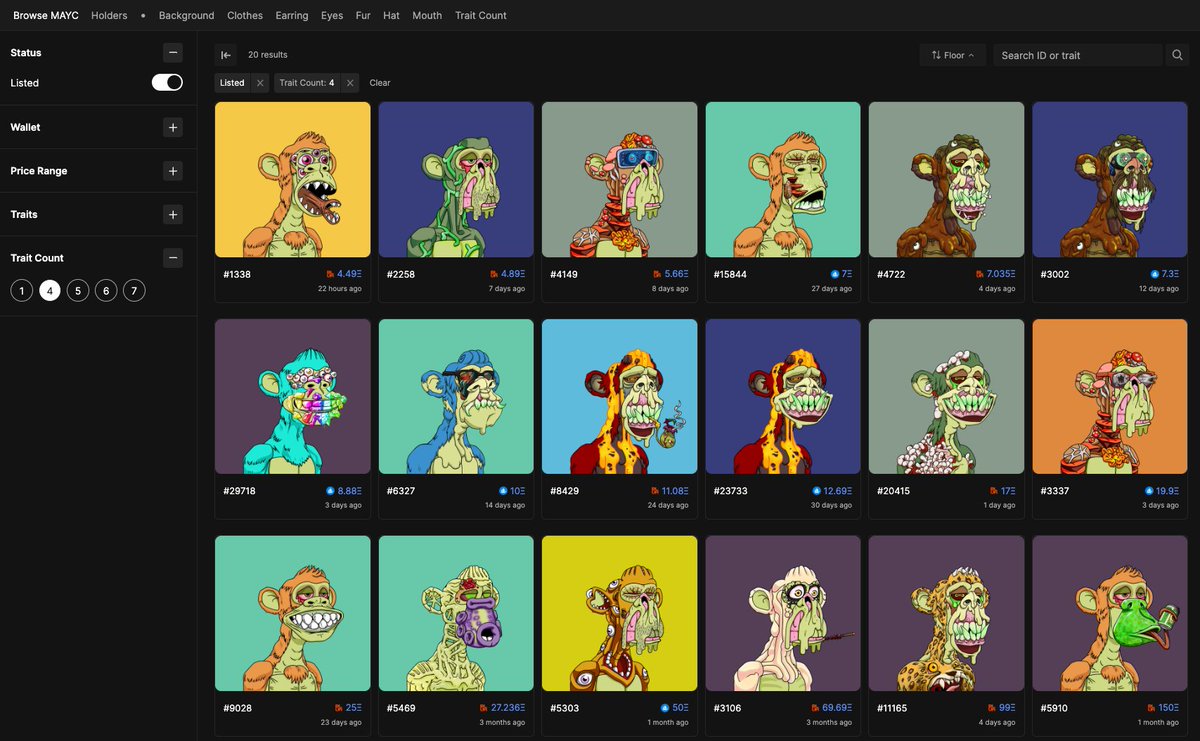Viewport: 1200px width, 741px height.
Task: Click the 4.49Ξ price of #1338
Action: 349,274
